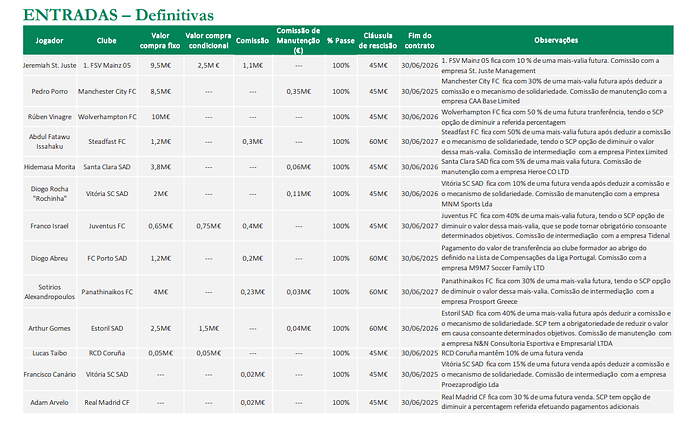The width and height of the screenshot is (690, 433).
Task: Select the '2,5M€' fixed value cell
Action: click(160, 329)
